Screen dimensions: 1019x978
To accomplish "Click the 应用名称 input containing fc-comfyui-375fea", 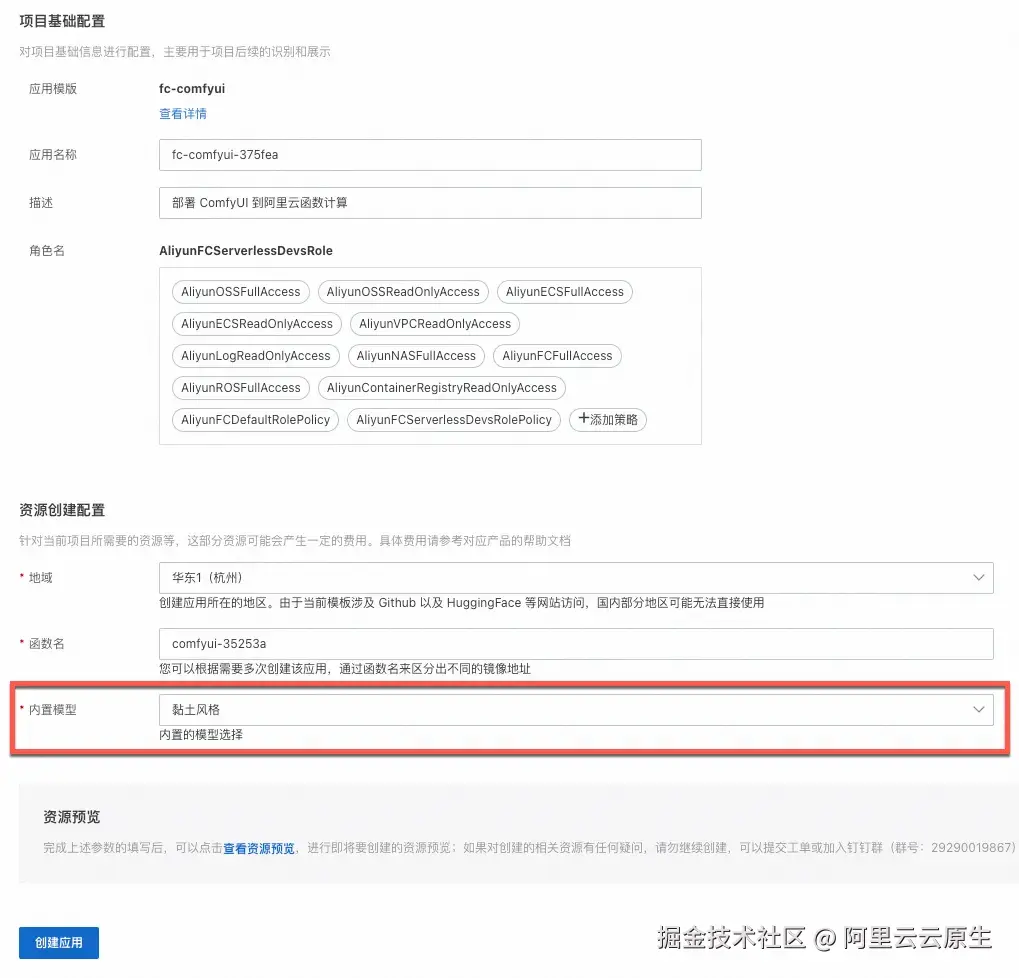I will click(x=430, y=154).
